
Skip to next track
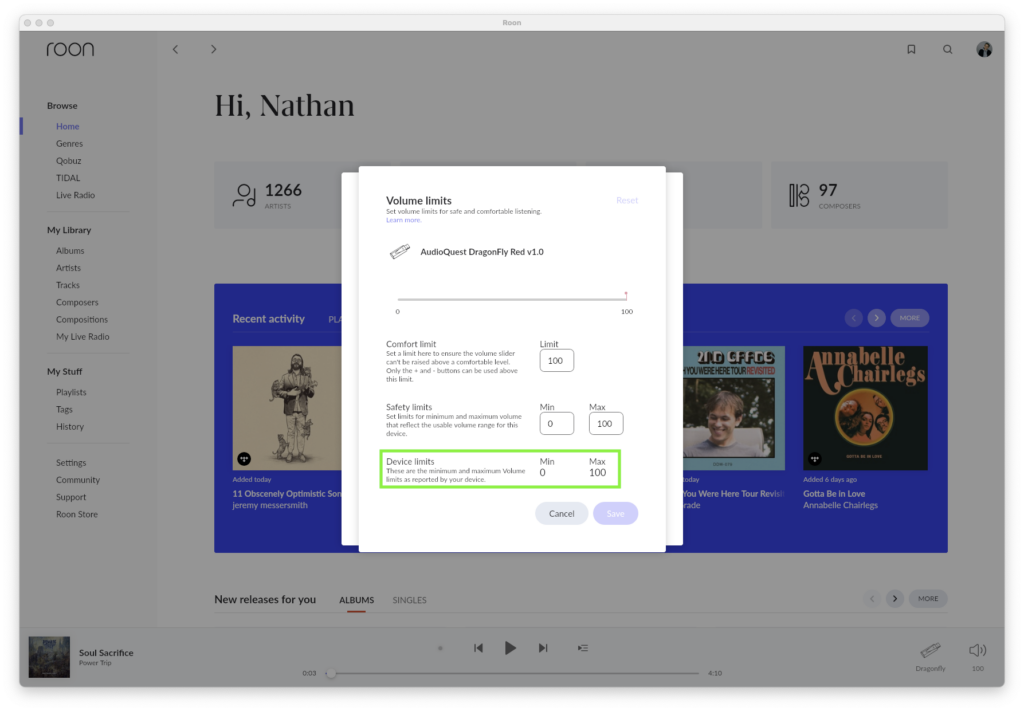coord(543,648)
